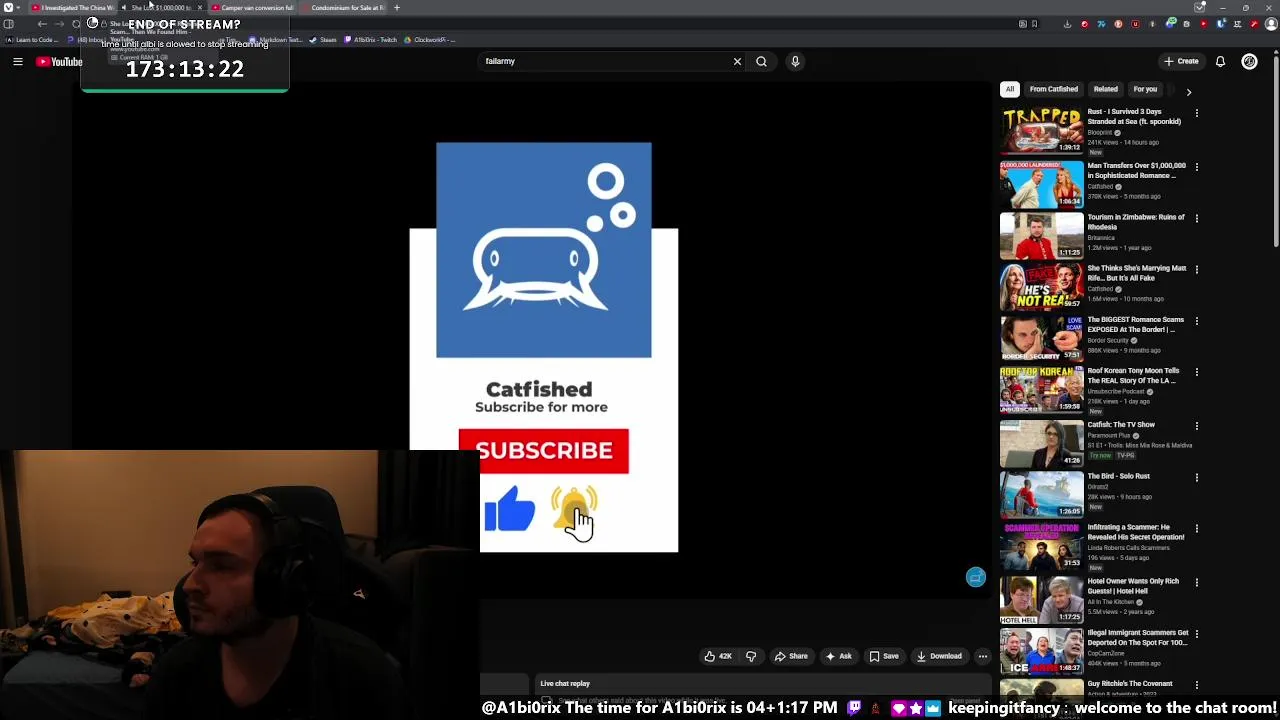Click the Ask button
The width and height of the screenshot is (1280, 720).
(838, 656)
